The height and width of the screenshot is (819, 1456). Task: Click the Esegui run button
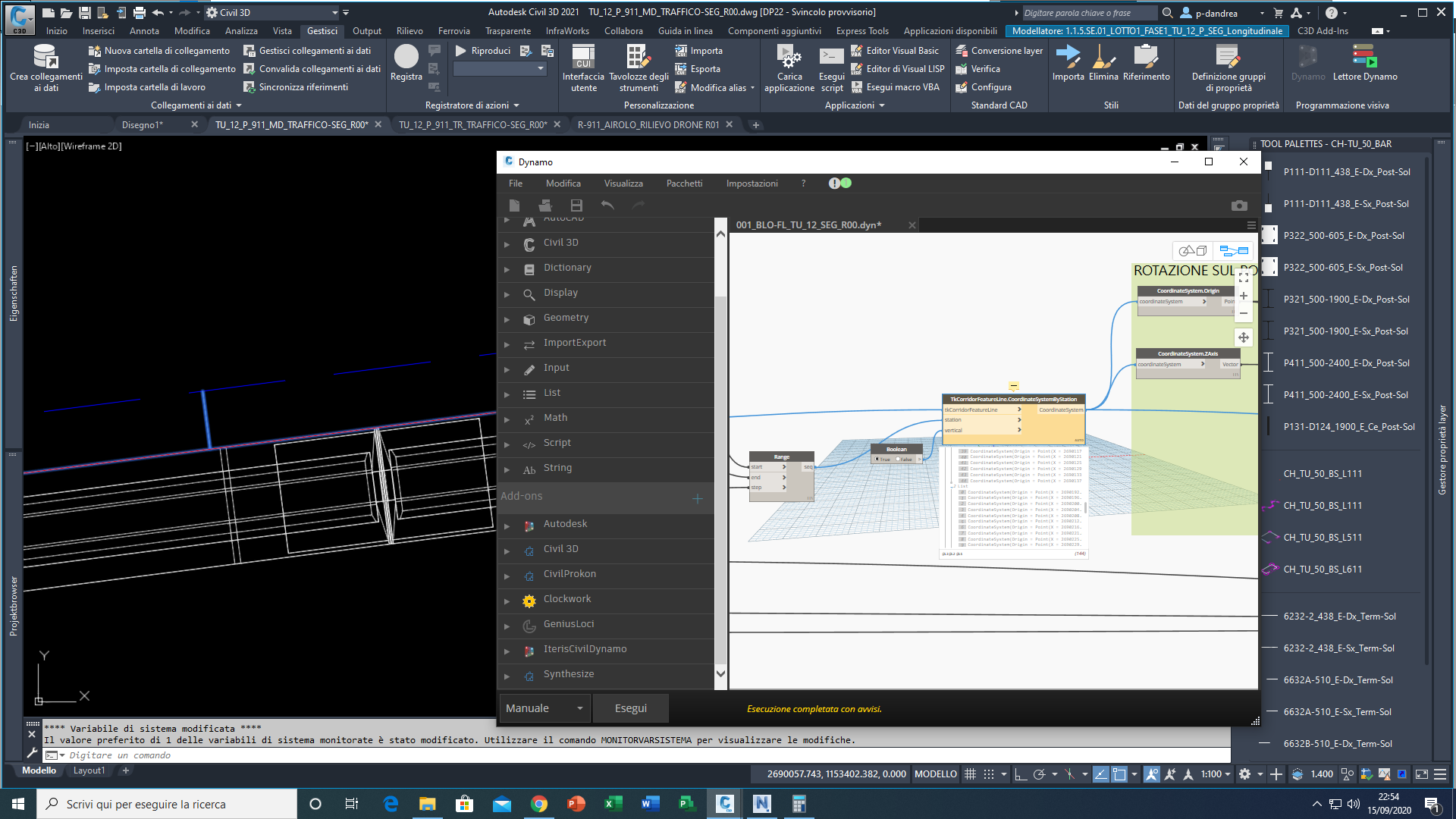point(630,708)
